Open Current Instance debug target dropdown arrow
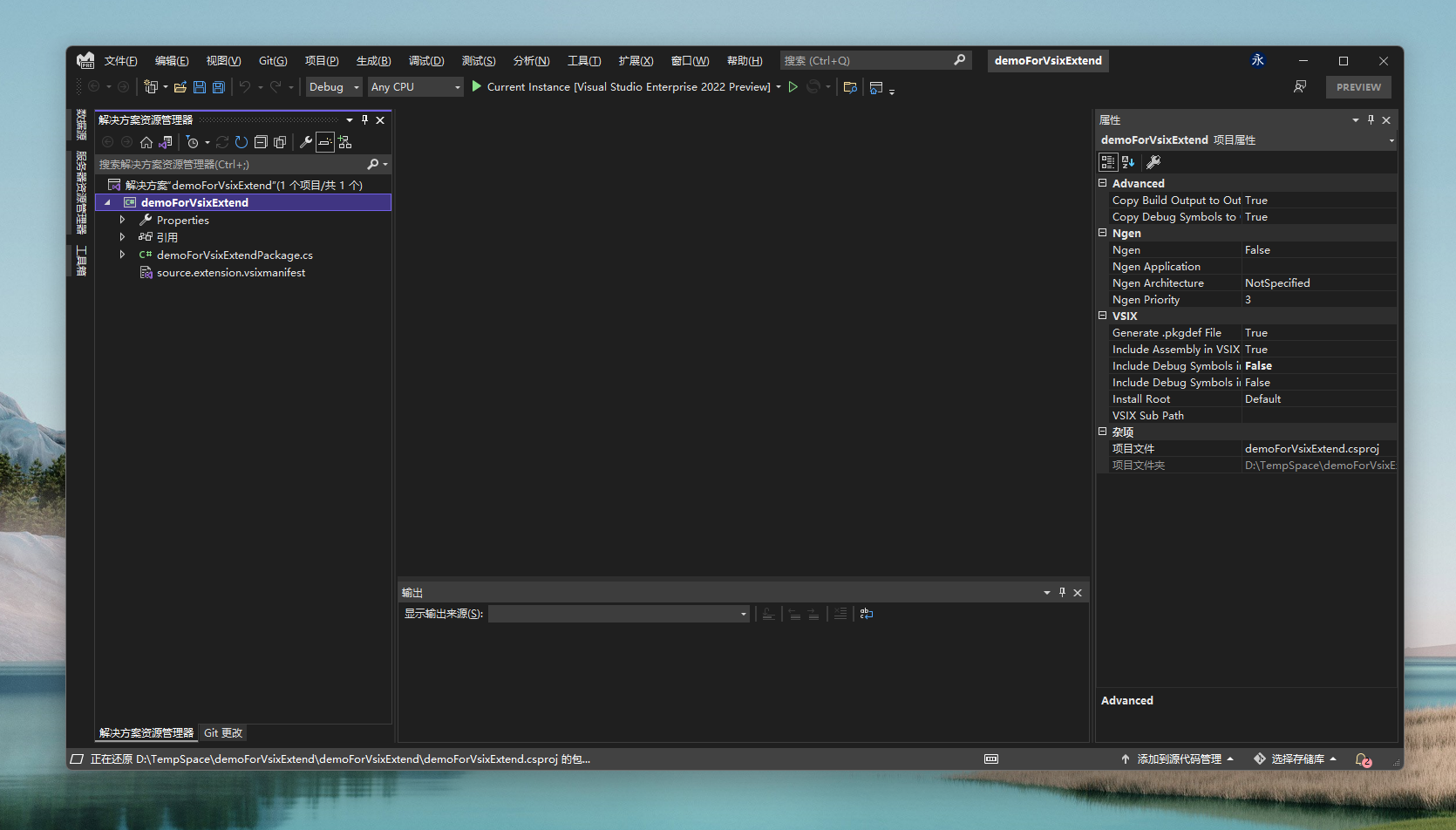This screenshot has height=830, width=1456. coord(779,87)
